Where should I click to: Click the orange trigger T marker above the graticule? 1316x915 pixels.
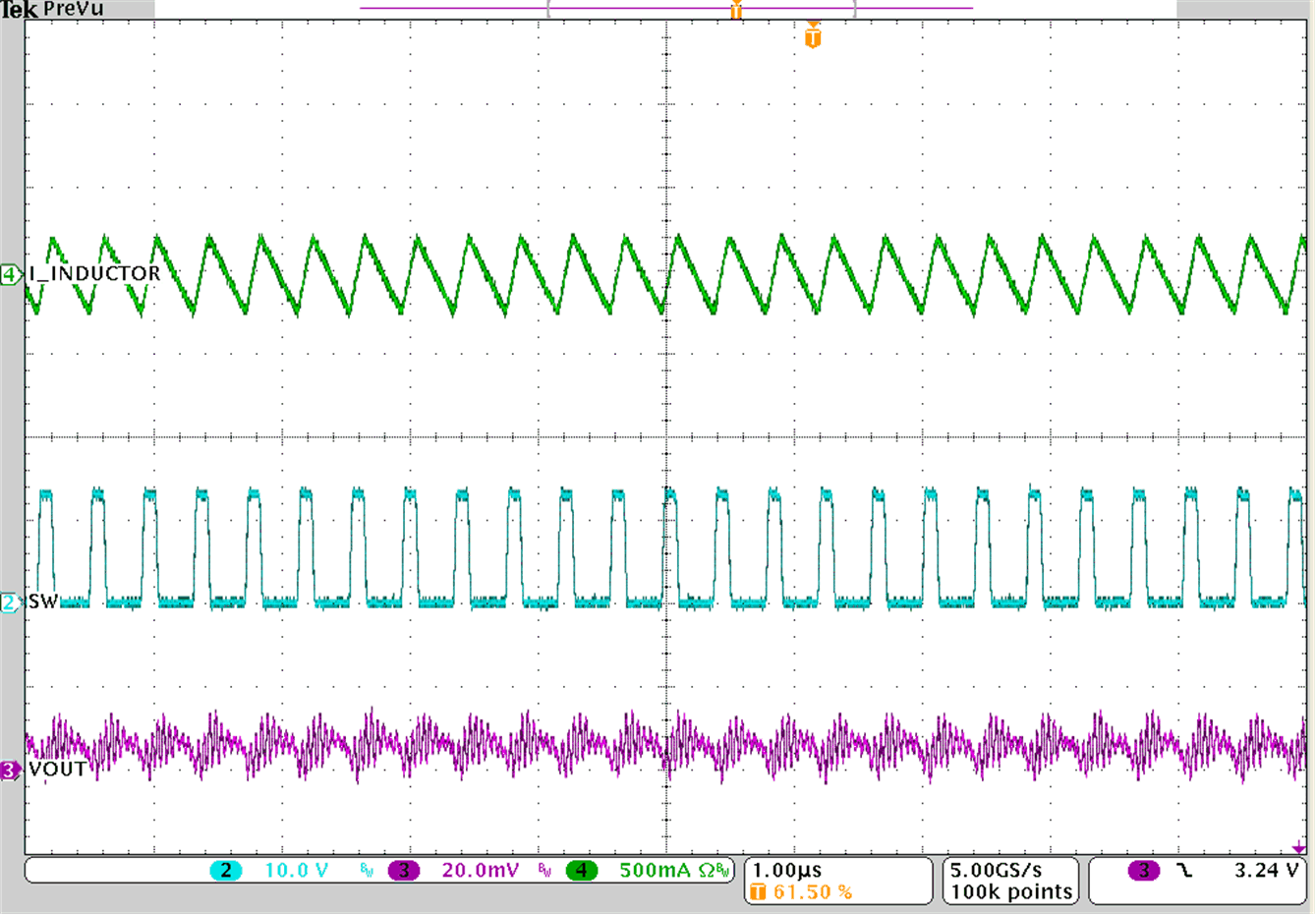click(813, 37)
